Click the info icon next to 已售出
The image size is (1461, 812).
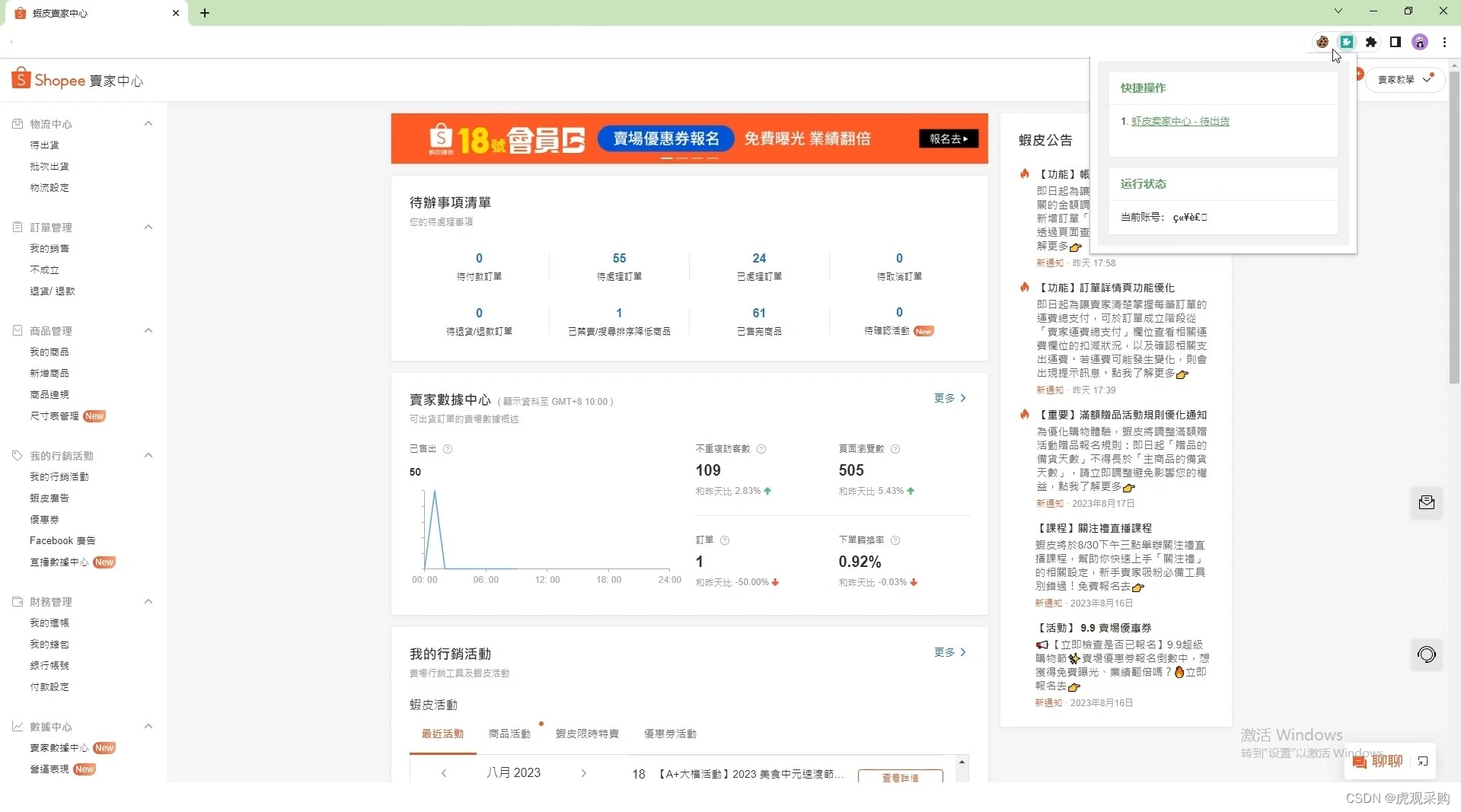click(x=448, y=449)
